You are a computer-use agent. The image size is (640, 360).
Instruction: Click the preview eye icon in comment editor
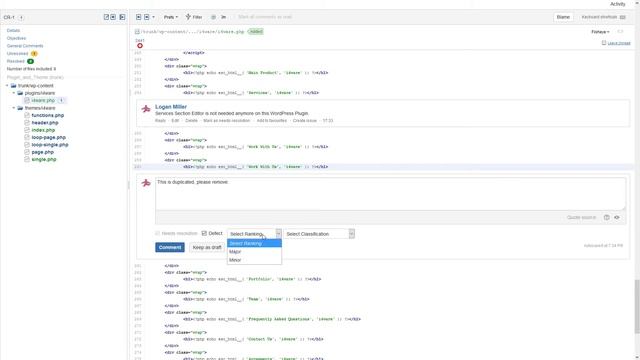pos(617,218)
